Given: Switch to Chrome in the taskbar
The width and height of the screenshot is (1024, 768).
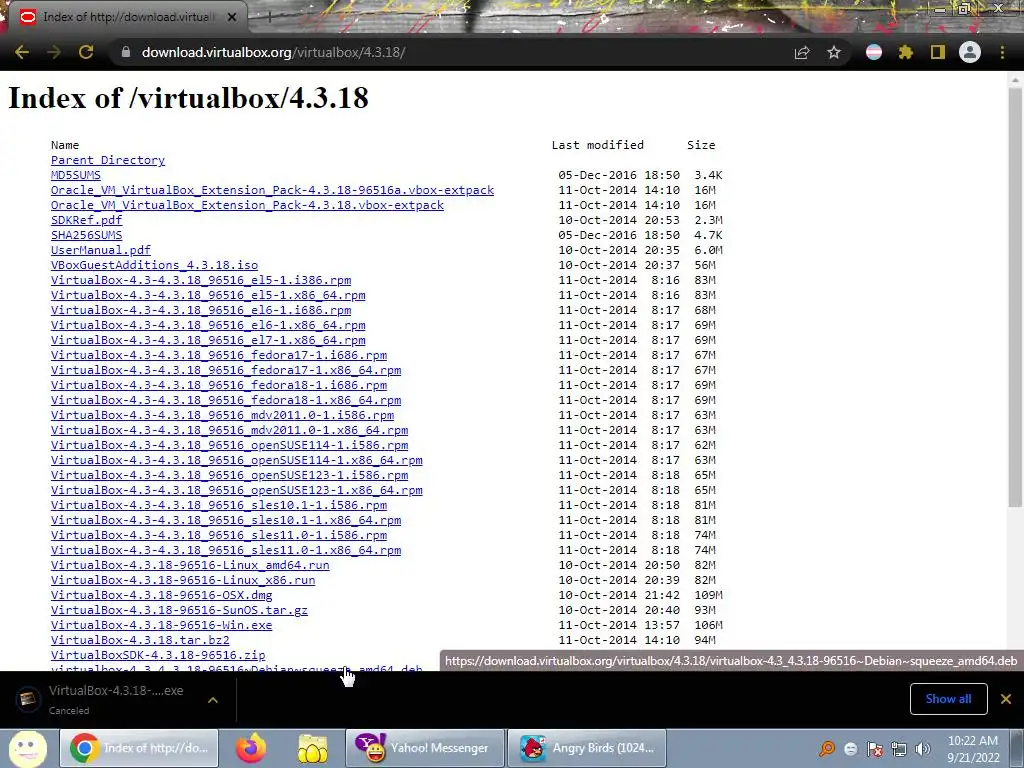Looking at the screenshot, I should 139,748.
